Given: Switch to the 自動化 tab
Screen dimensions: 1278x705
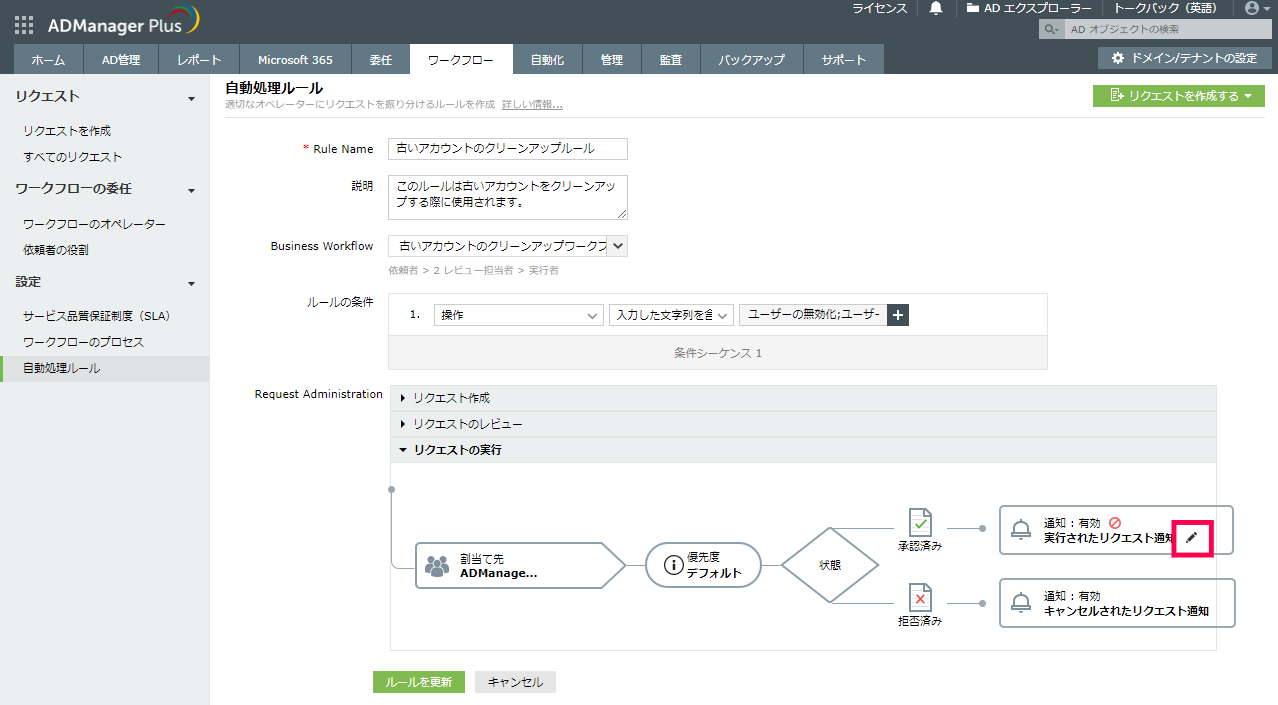Looking at the screenshot, I should [x=547, y=60].
